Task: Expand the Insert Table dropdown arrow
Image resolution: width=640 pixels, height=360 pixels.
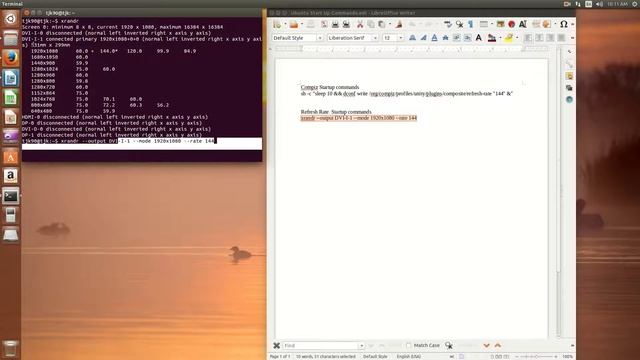Action: click(491, 24)
